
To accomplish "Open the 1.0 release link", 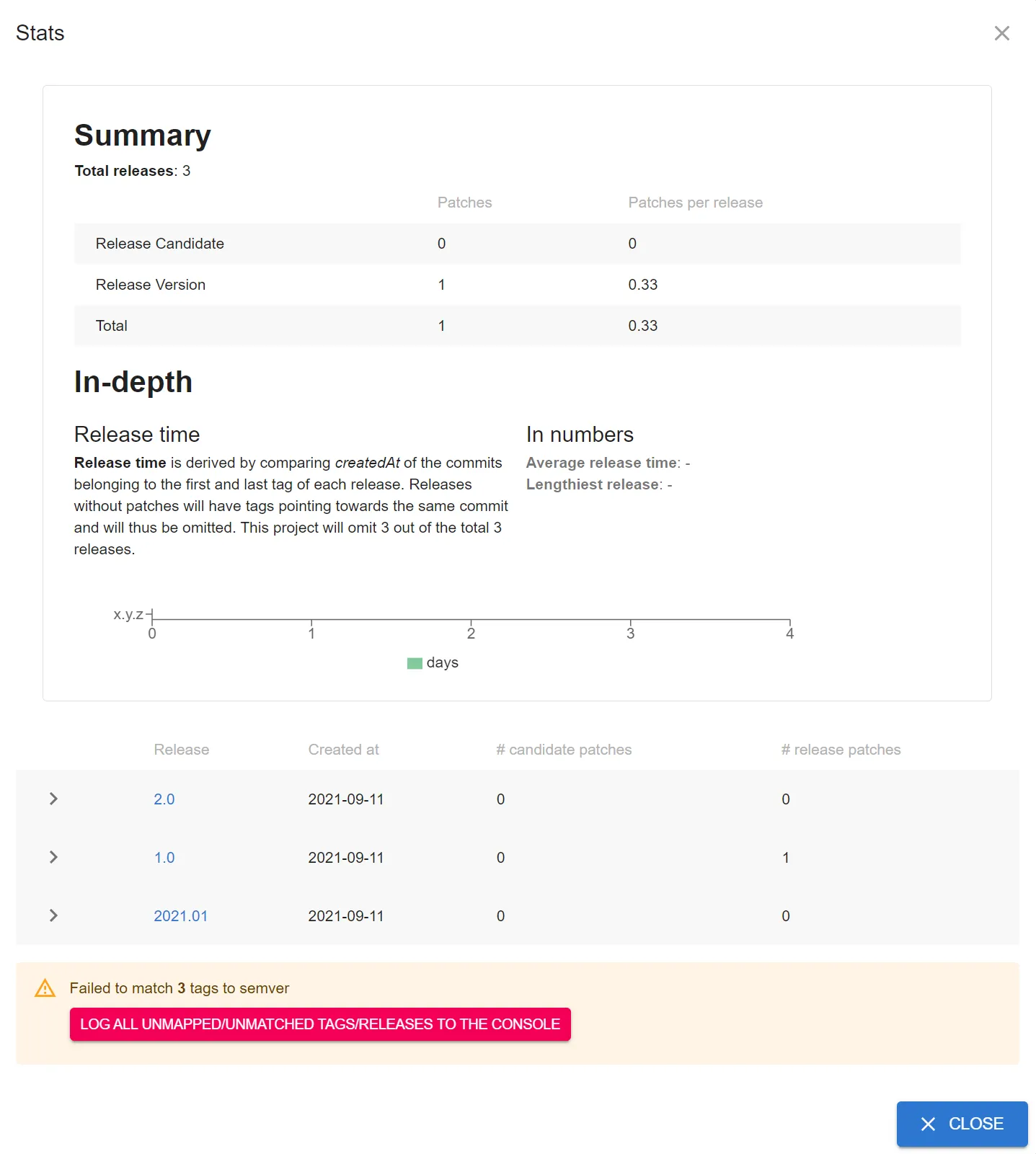I will tap(164, 858).
